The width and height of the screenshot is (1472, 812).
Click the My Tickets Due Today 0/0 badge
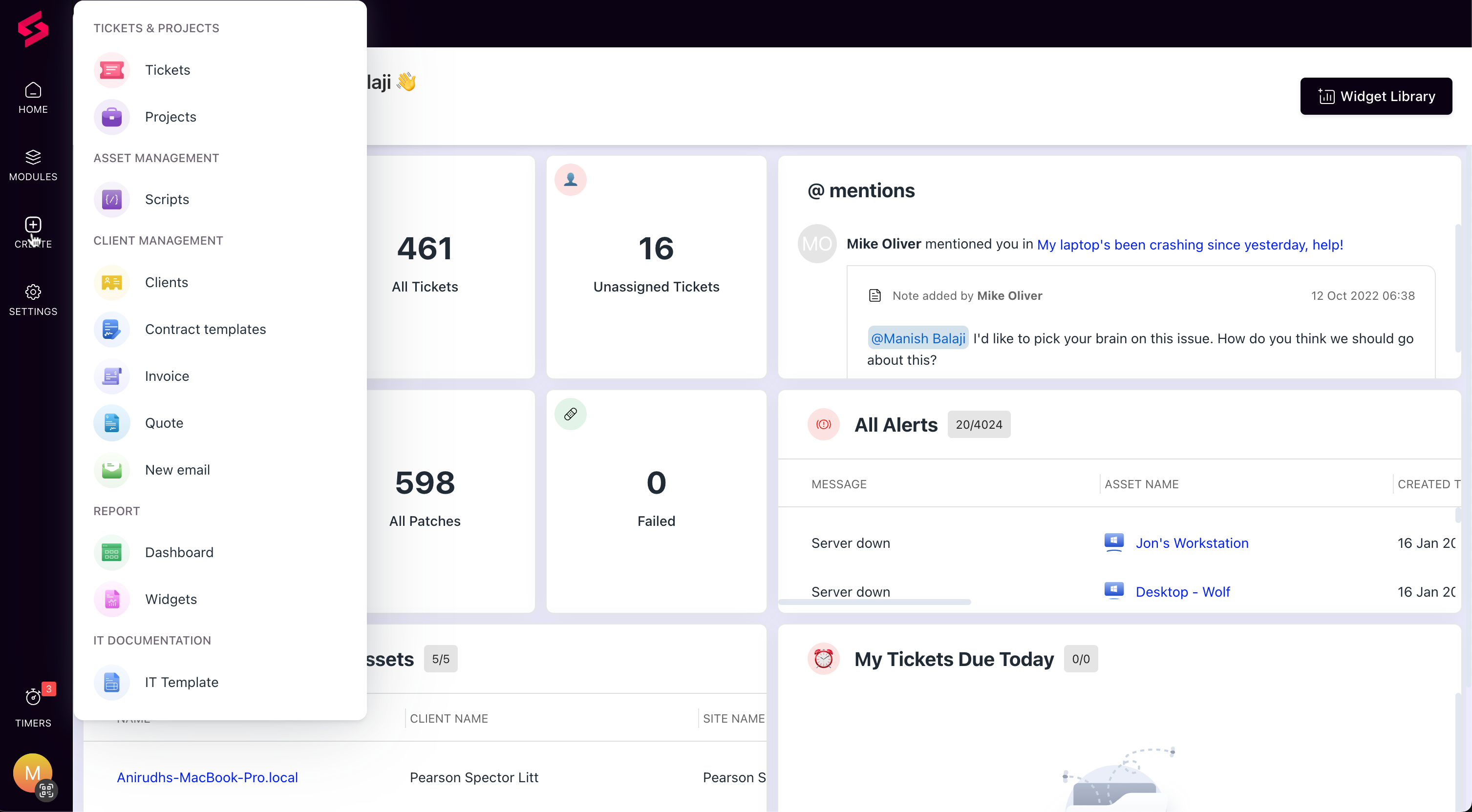tap(1081, 659)
